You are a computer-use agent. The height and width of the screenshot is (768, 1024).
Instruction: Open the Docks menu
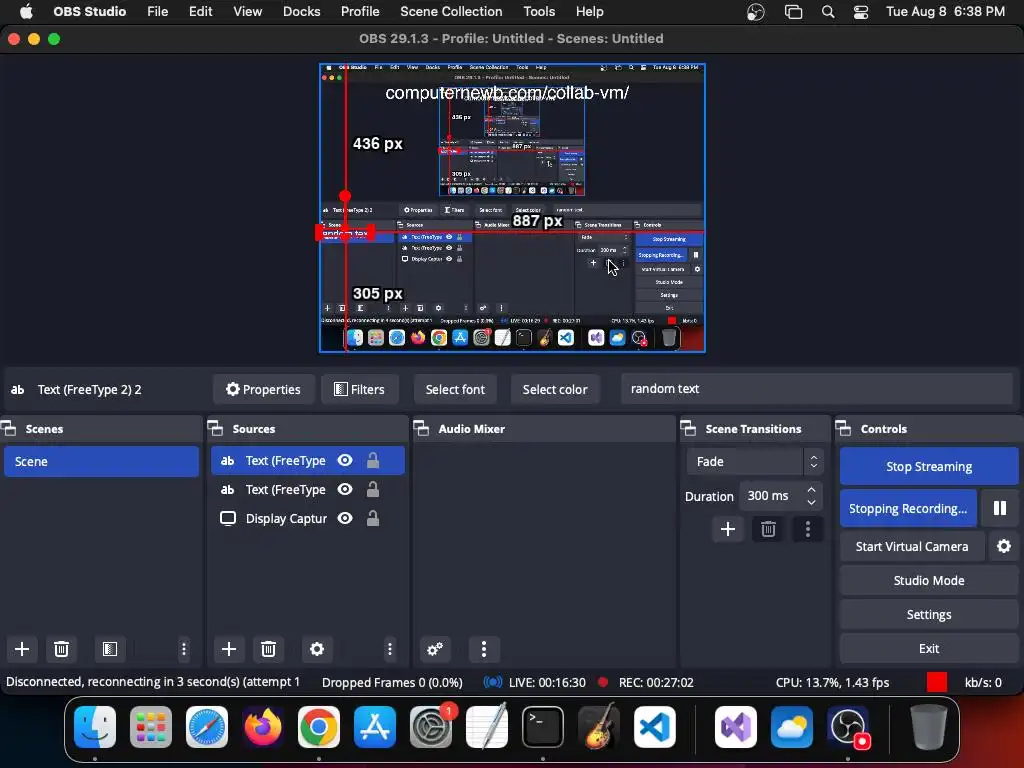301,12
